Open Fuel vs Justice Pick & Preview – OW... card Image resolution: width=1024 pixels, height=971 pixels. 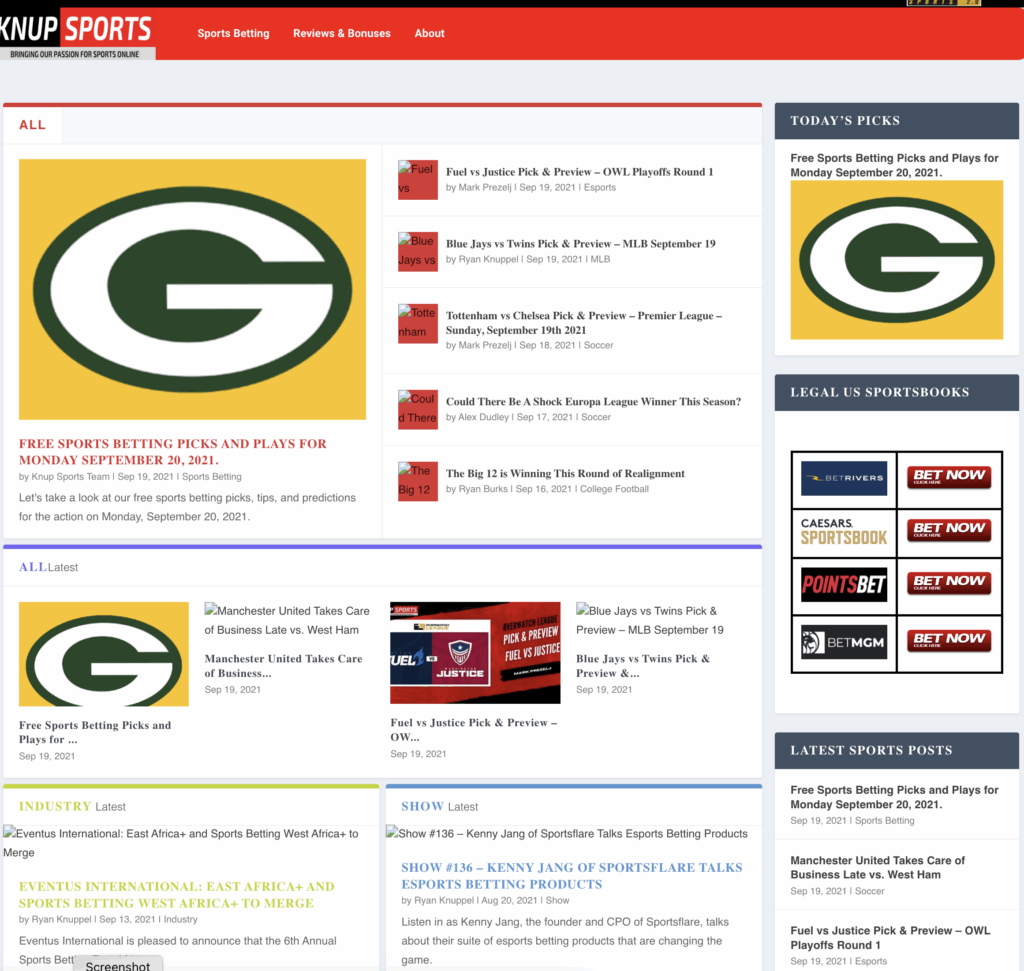click(x=473, y=729)
